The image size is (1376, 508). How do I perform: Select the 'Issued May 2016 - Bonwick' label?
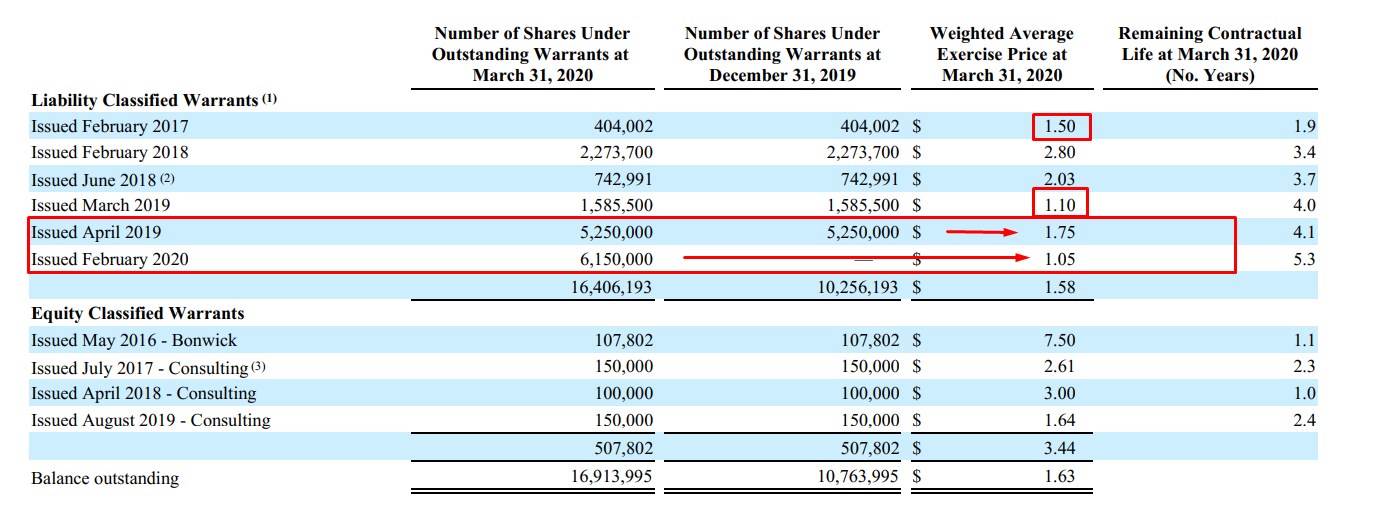tap(134, 340)
